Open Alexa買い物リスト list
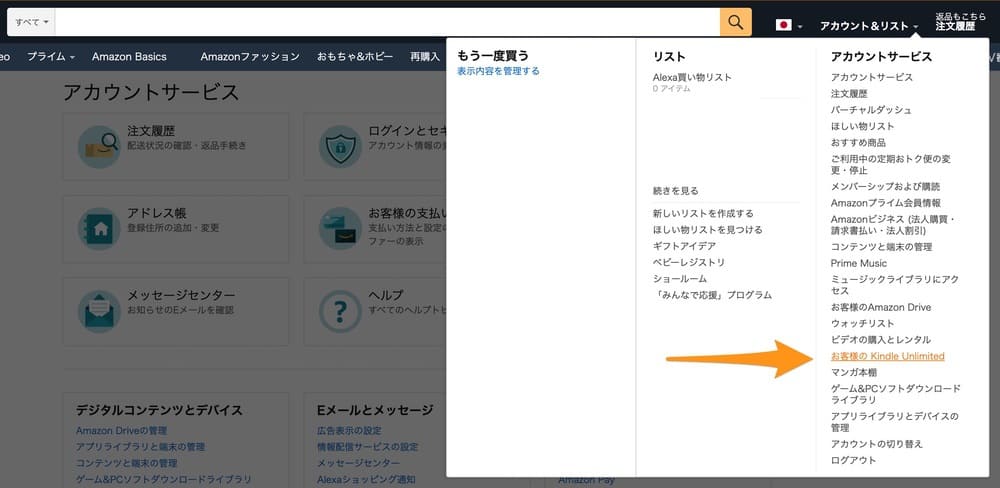1000x488 pixels. point(692,77)
